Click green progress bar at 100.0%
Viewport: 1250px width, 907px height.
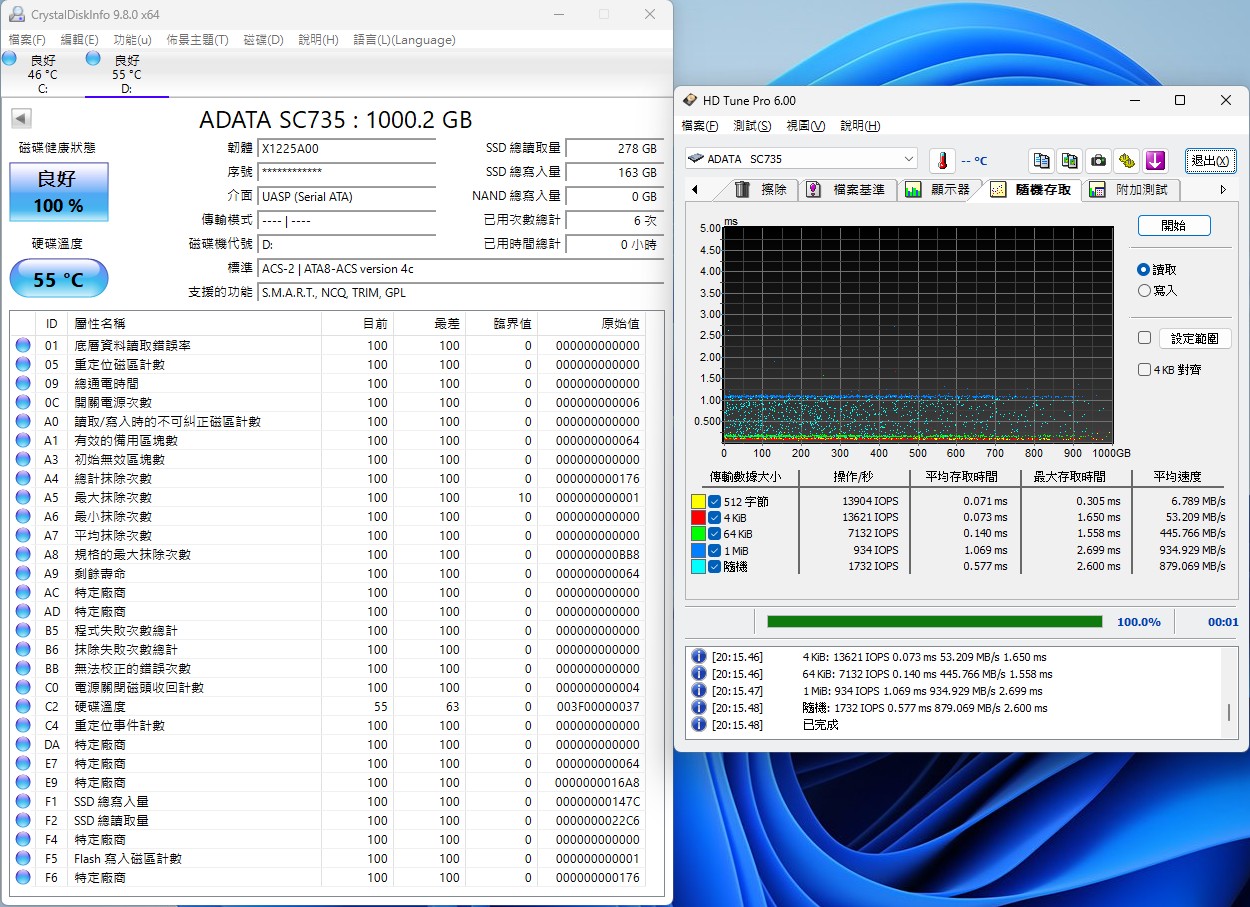click(934, 621)
